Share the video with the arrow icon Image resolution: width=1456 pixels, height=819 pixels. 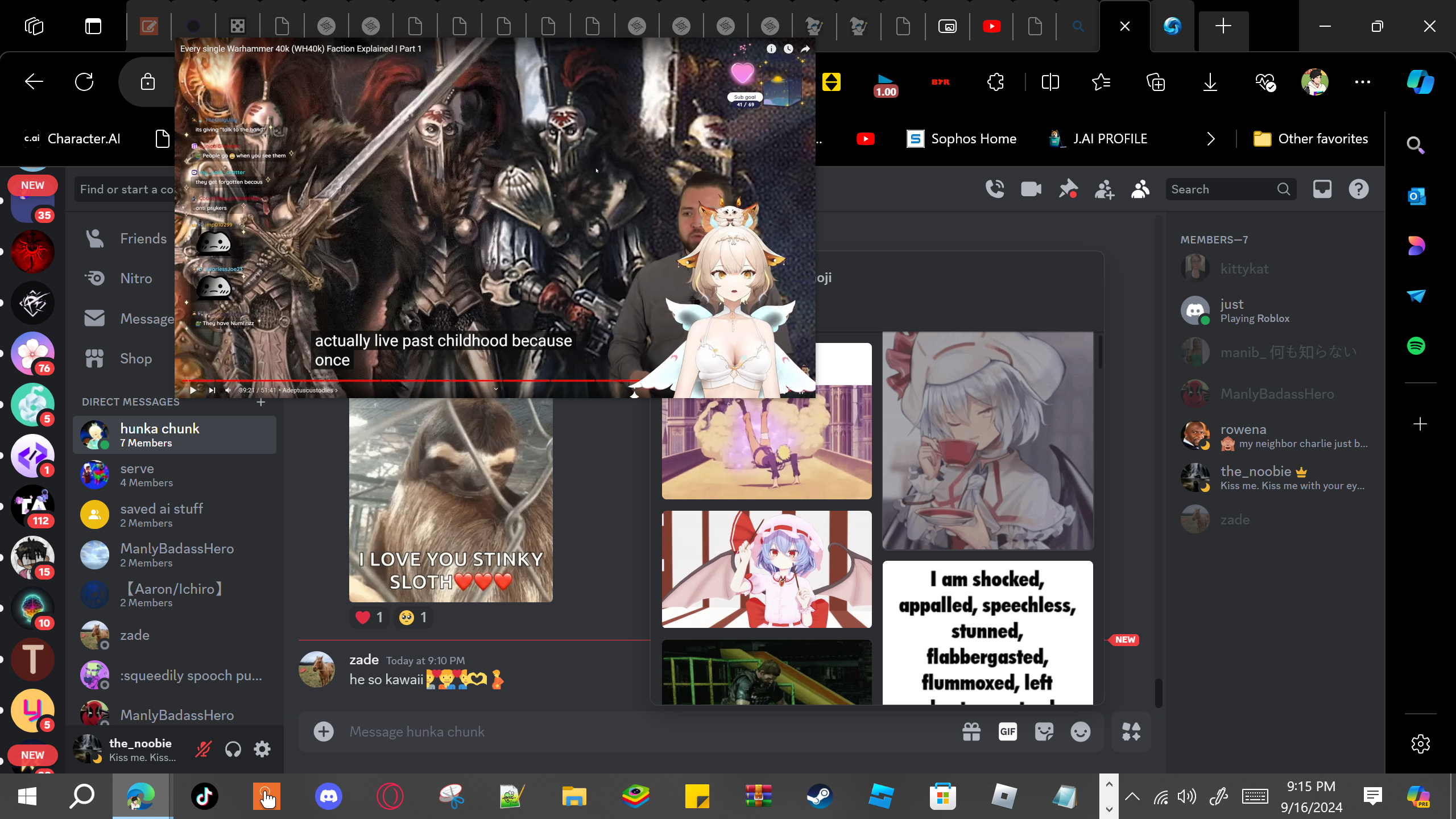tap(805, 49)
